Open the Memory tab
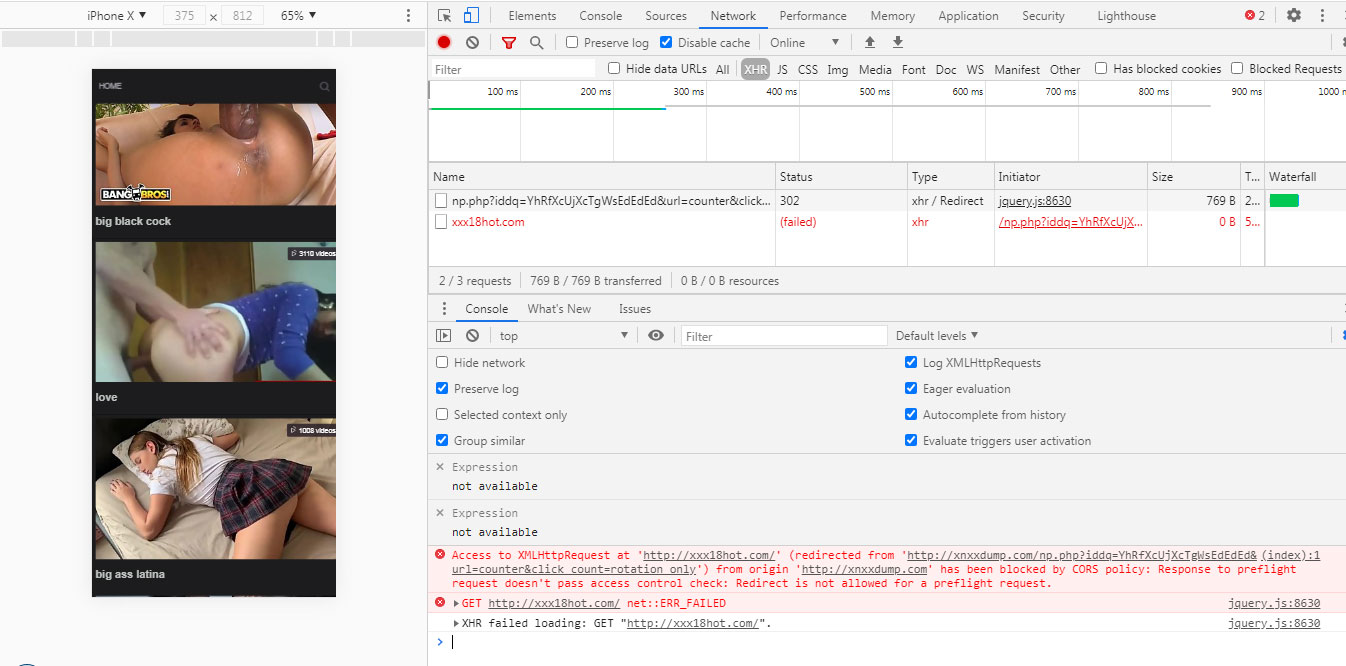The image size is (1346, 666). [x=893, y=15]
